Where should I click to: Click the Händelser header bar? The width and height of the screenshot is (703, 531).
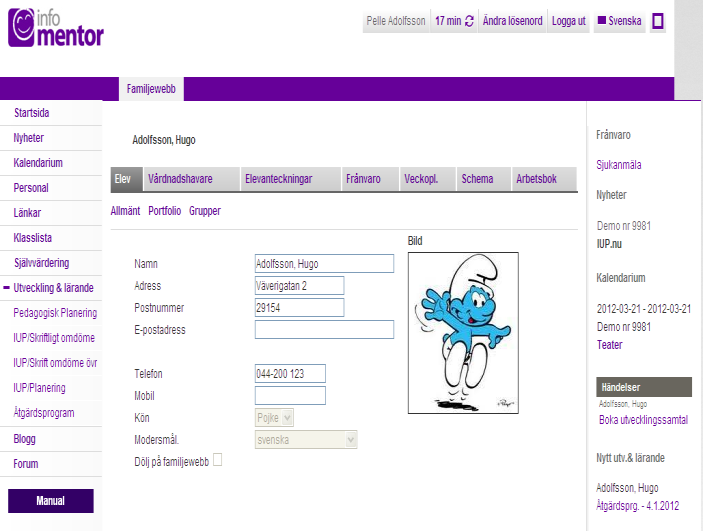coord(644,387)
